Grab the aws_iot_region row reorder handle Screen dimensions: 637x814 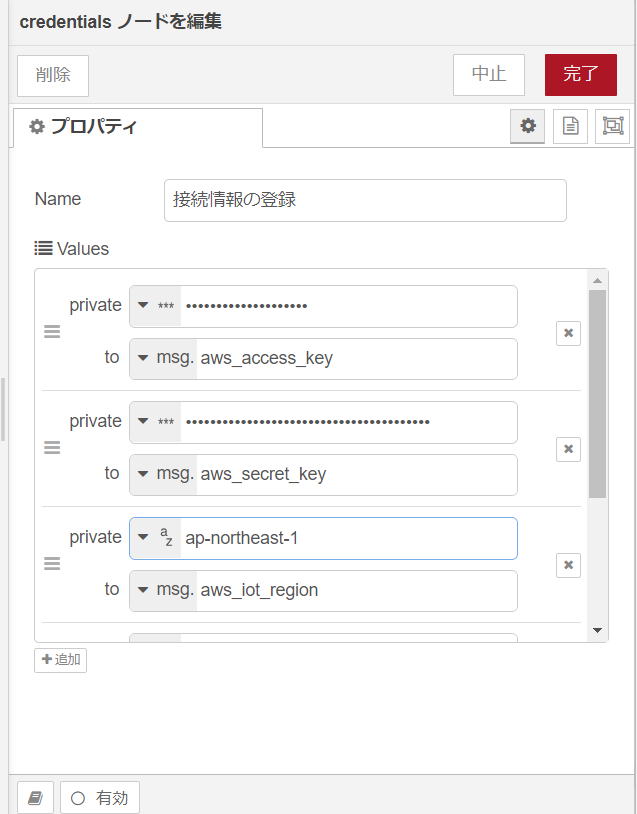pos(52,563)
